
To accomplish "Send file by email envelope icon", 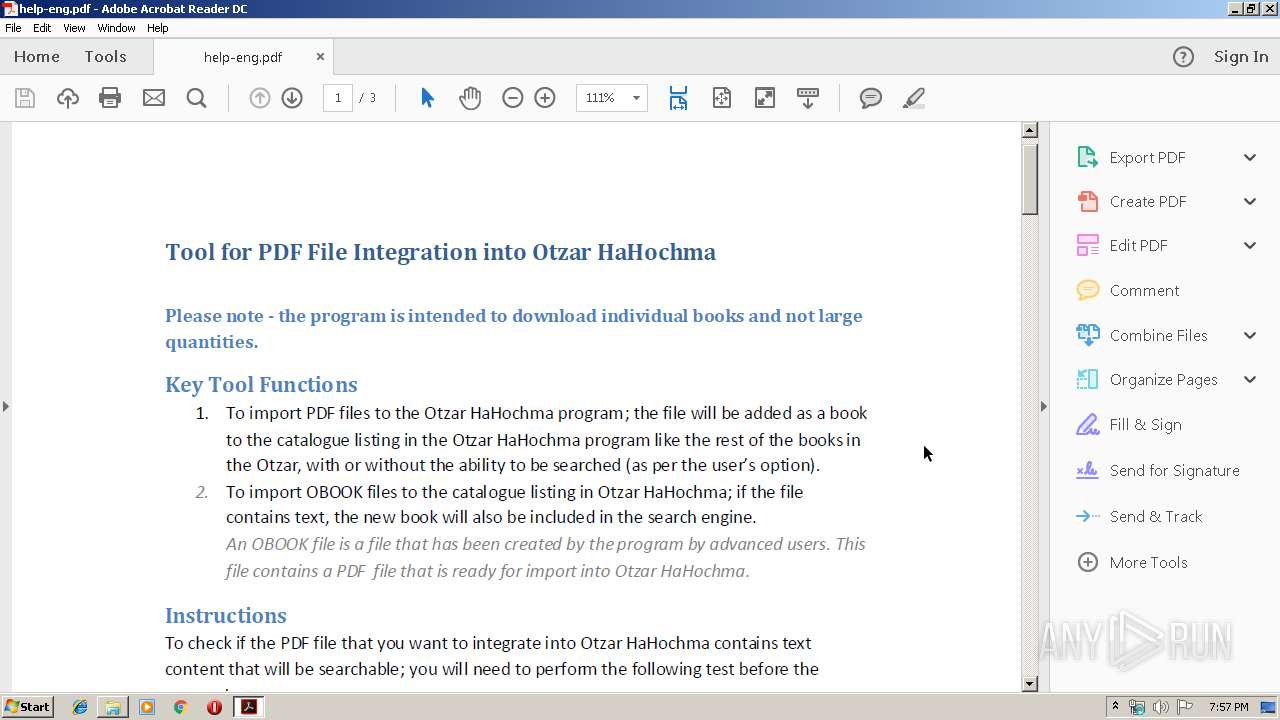I will click(x=154, y=98).
